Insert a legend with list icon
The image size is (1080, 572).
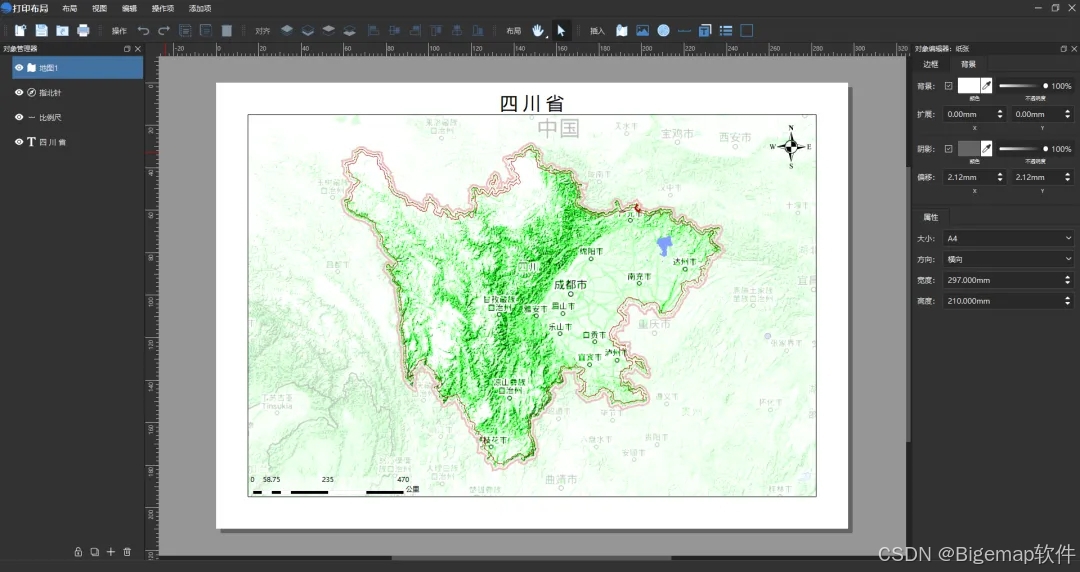click(x=726, y=30)
